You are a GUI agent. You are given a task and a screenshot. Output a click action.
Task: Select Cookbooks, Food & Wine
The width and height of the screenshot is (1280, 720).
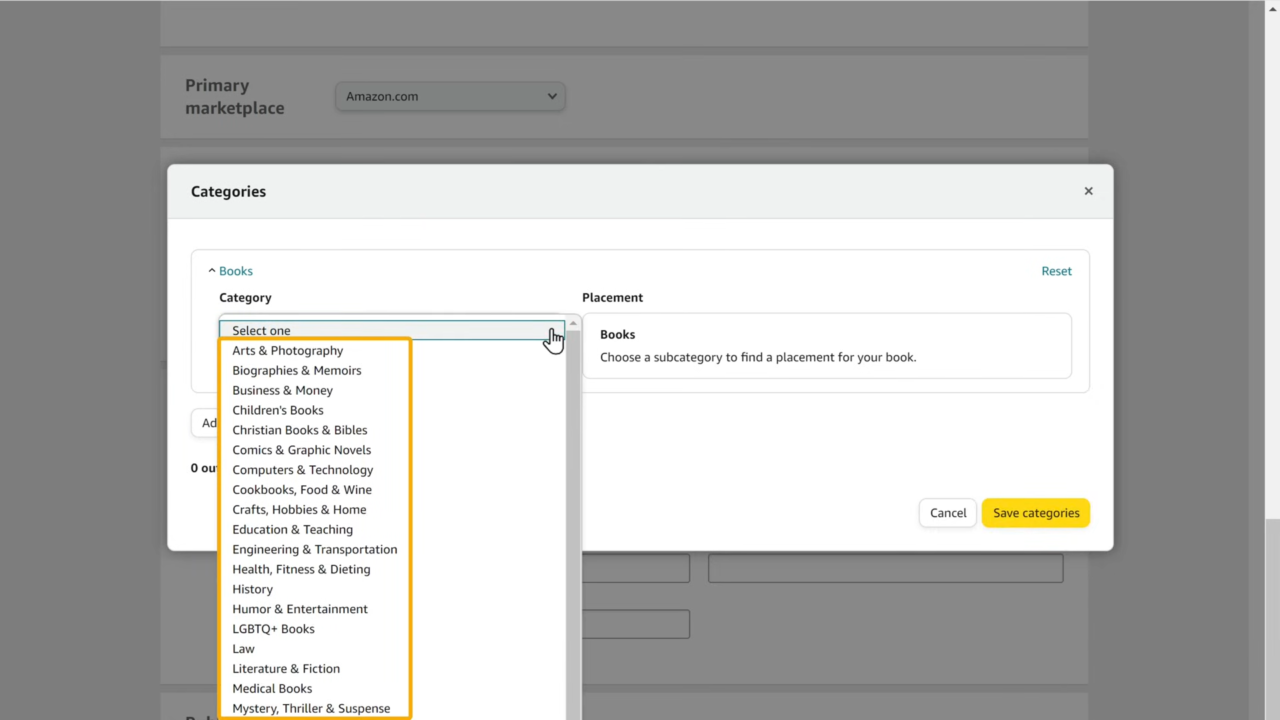[392, 490]
